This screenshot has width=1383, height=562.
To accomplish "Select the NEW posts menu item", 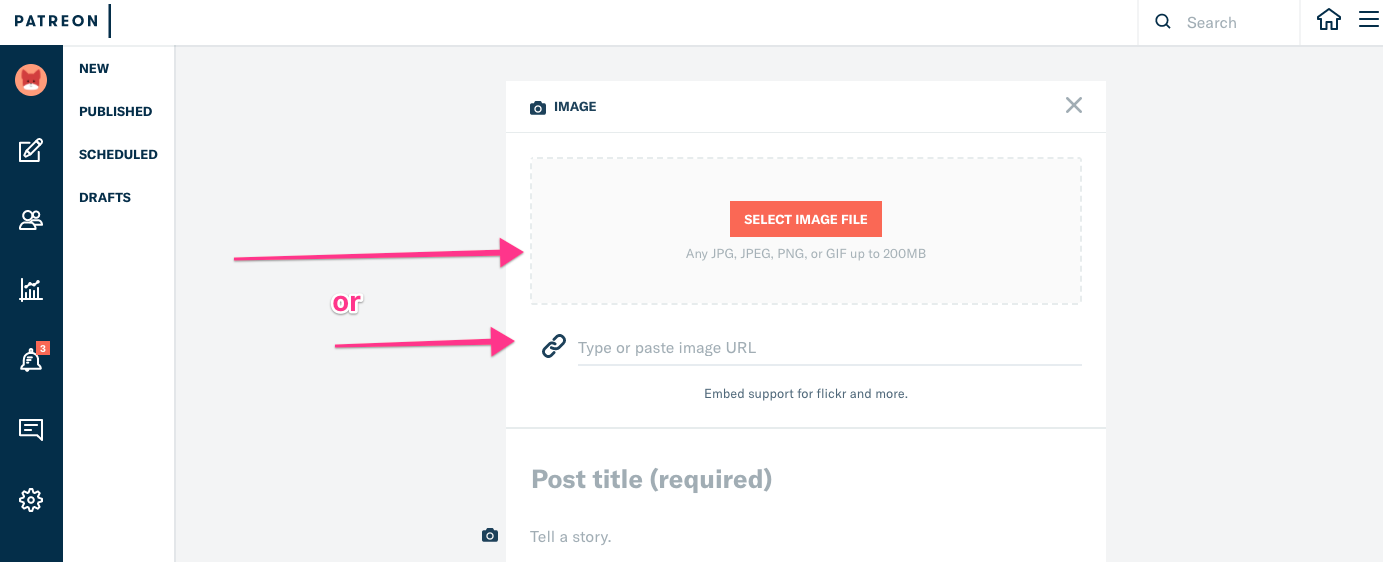I will pyautogui.click(x=94, y=69).
